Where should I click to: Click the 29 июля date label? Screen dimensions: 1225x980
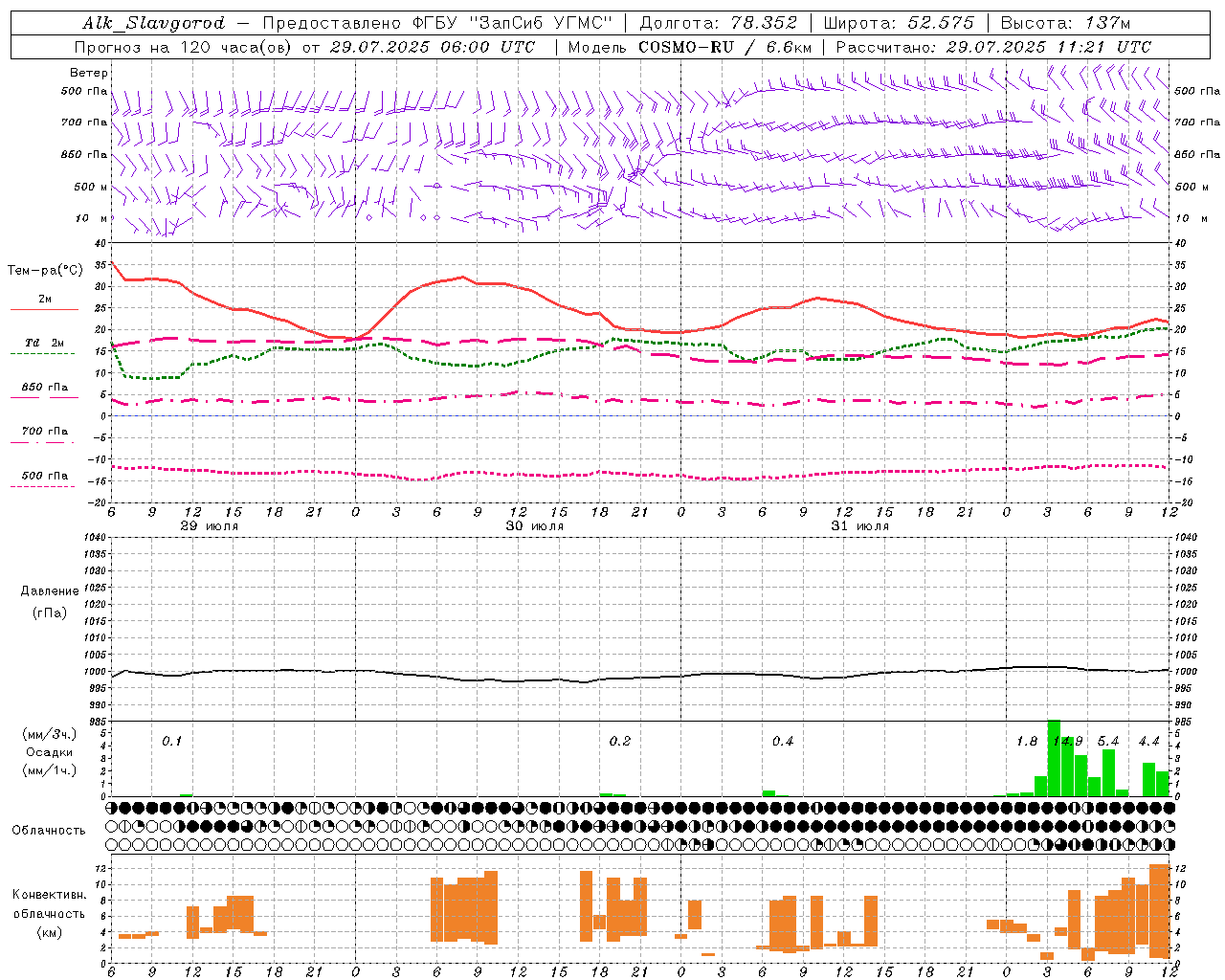(x=210, y=525)
